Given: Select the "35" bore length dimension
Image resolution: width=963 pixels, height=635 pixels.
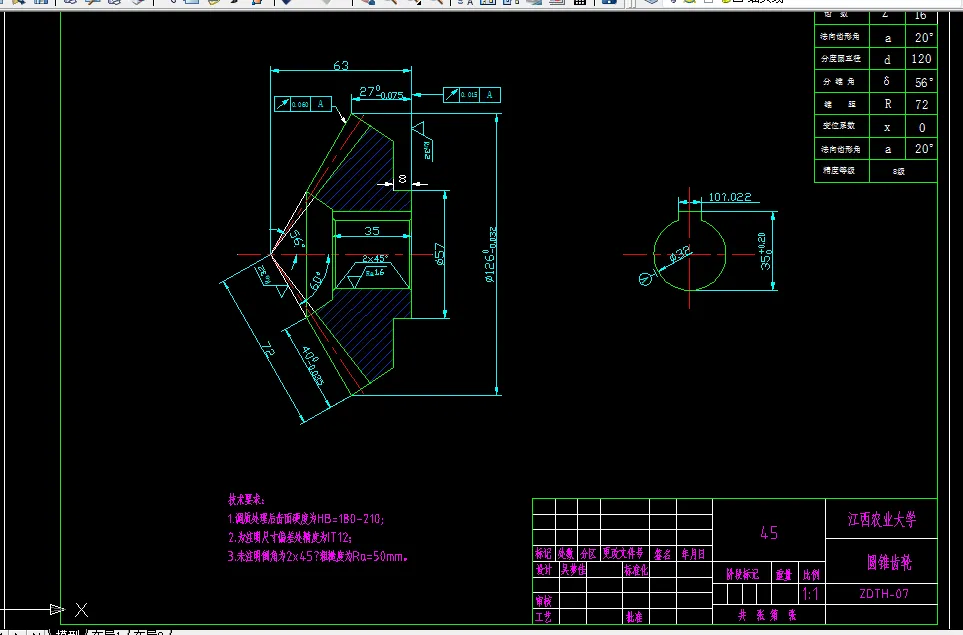Looking at the screenshot, I should coord(372,231).
